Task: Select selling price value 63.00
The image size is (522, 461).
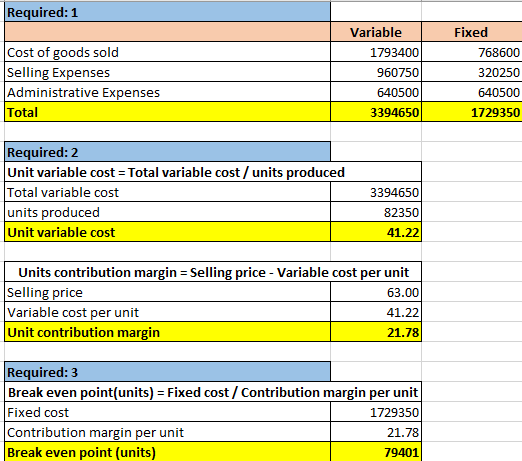Action: 376,292
